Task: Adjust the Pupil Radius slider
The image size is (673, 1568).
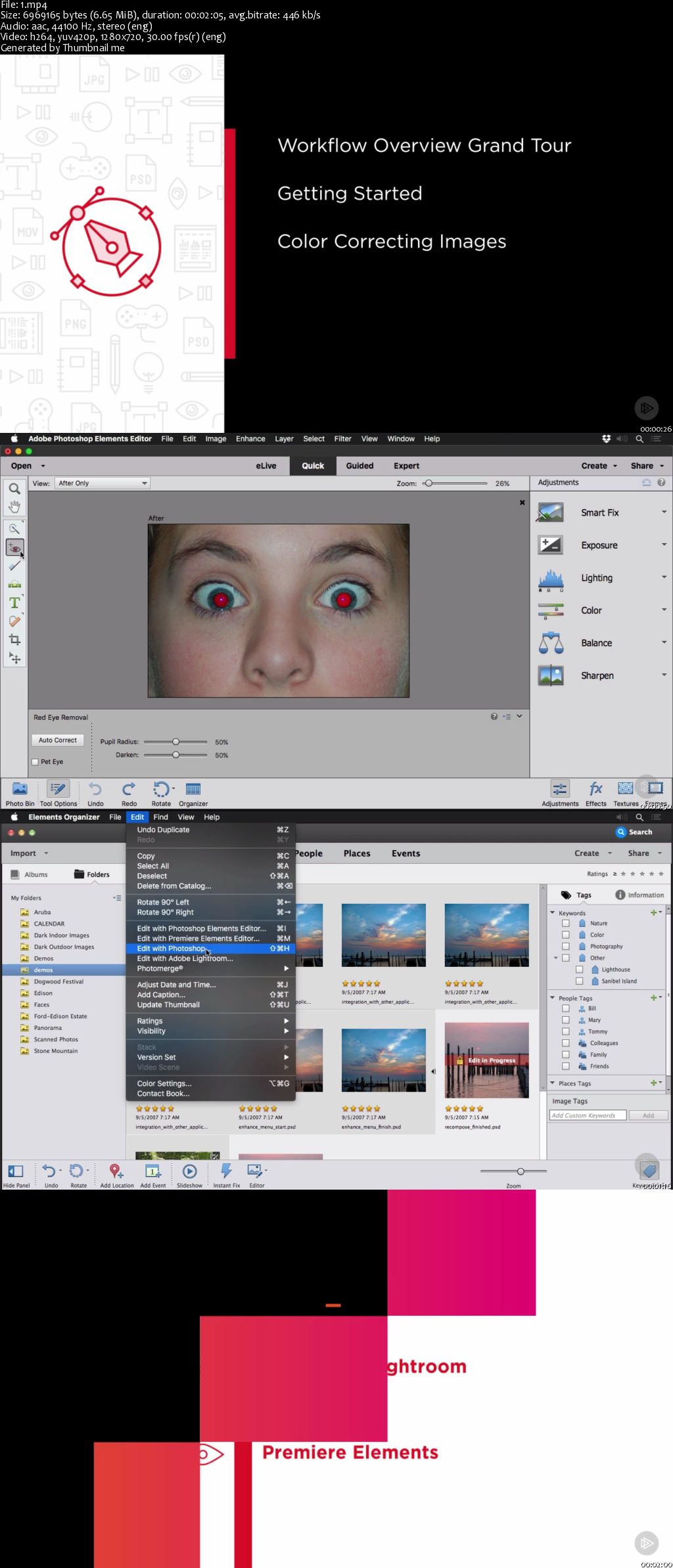Action: tap(175, 742)
